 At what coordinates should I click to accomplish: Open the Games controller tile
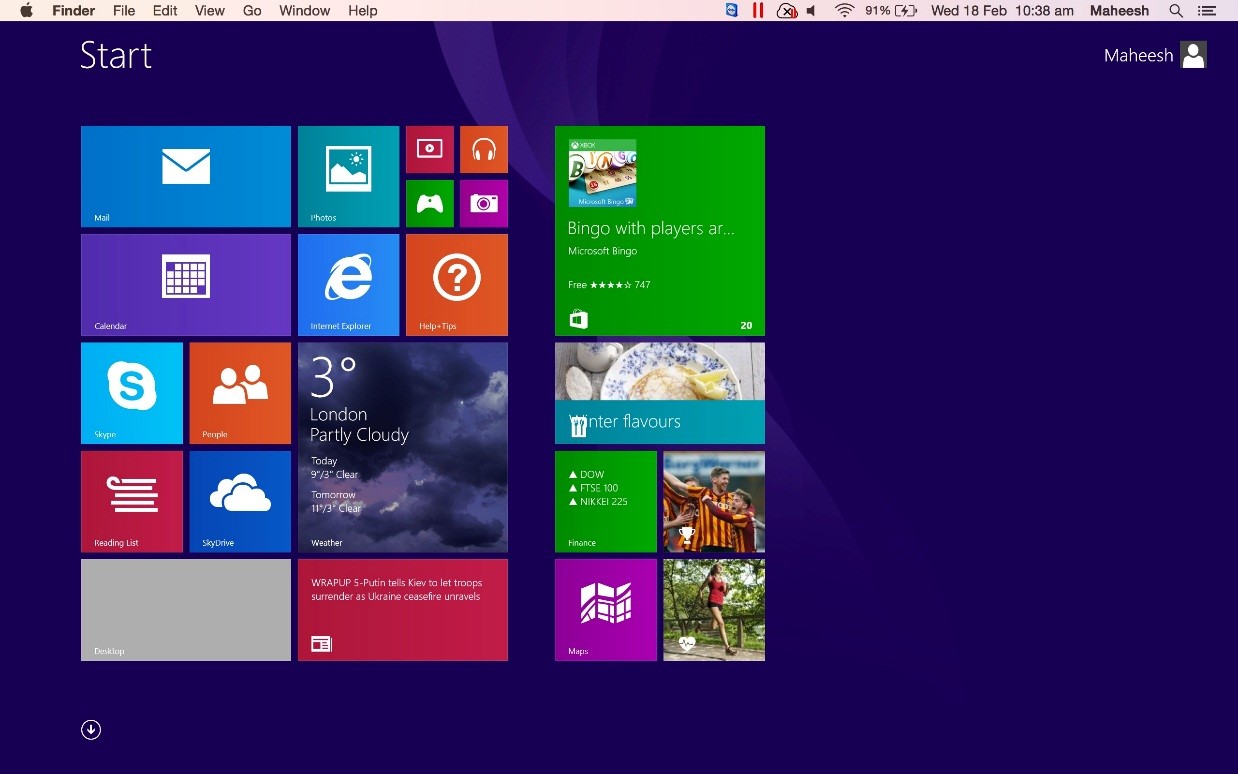(430, 204)
